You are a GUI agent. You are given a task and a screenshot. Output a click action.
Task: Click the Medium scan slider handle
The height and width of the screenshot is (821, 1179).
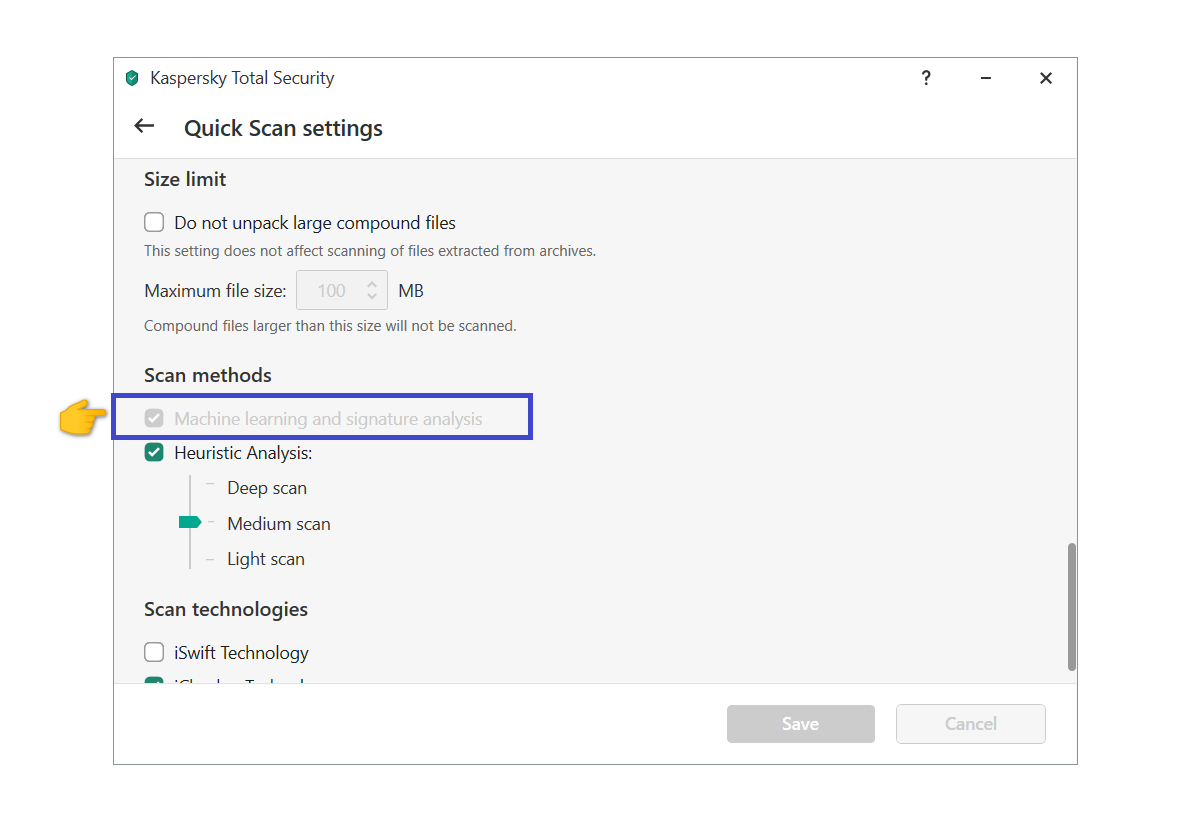tap(189, 522)
